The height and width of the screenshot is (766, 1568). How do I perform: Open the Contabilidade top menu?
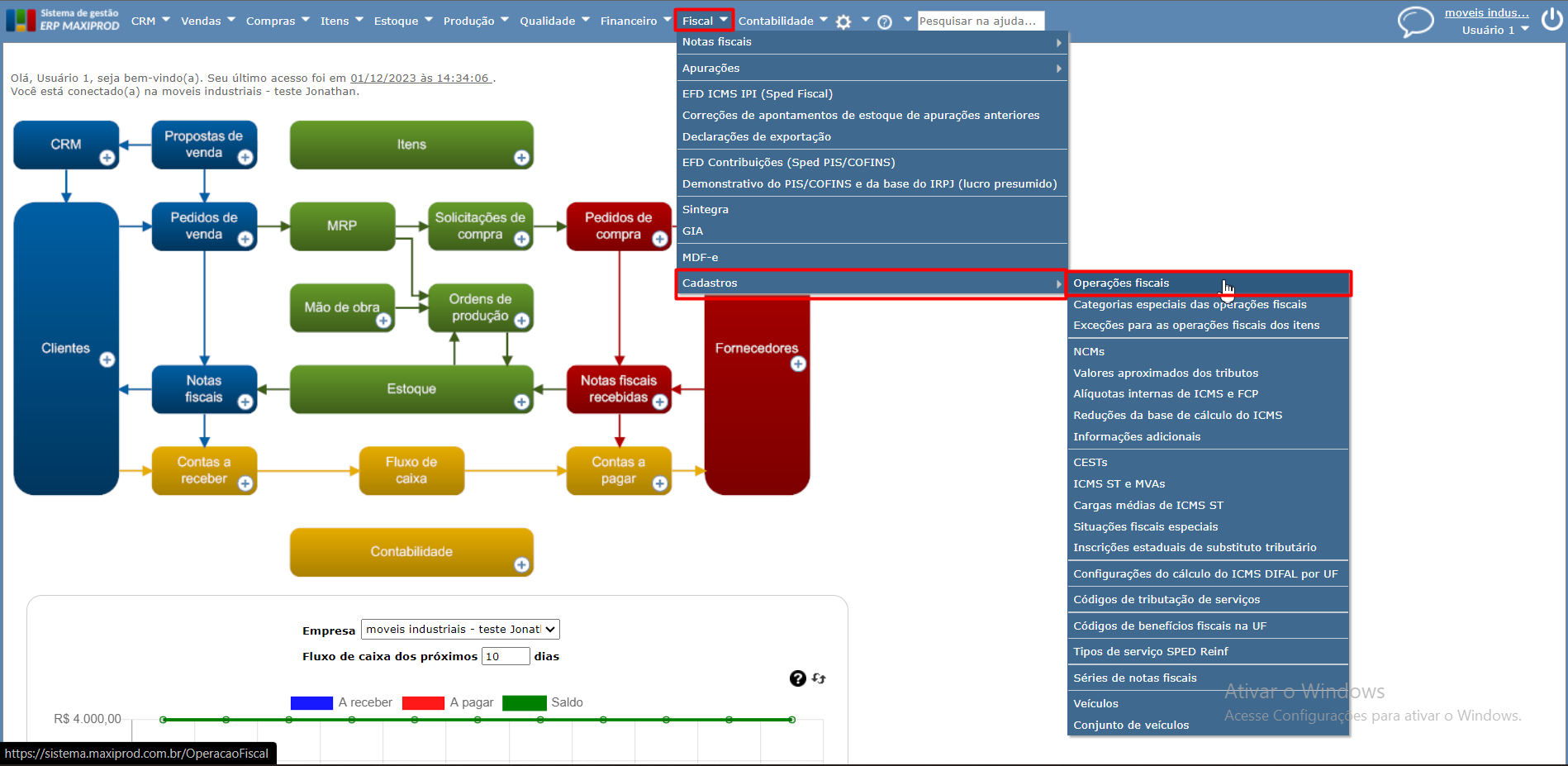(783, 21)
